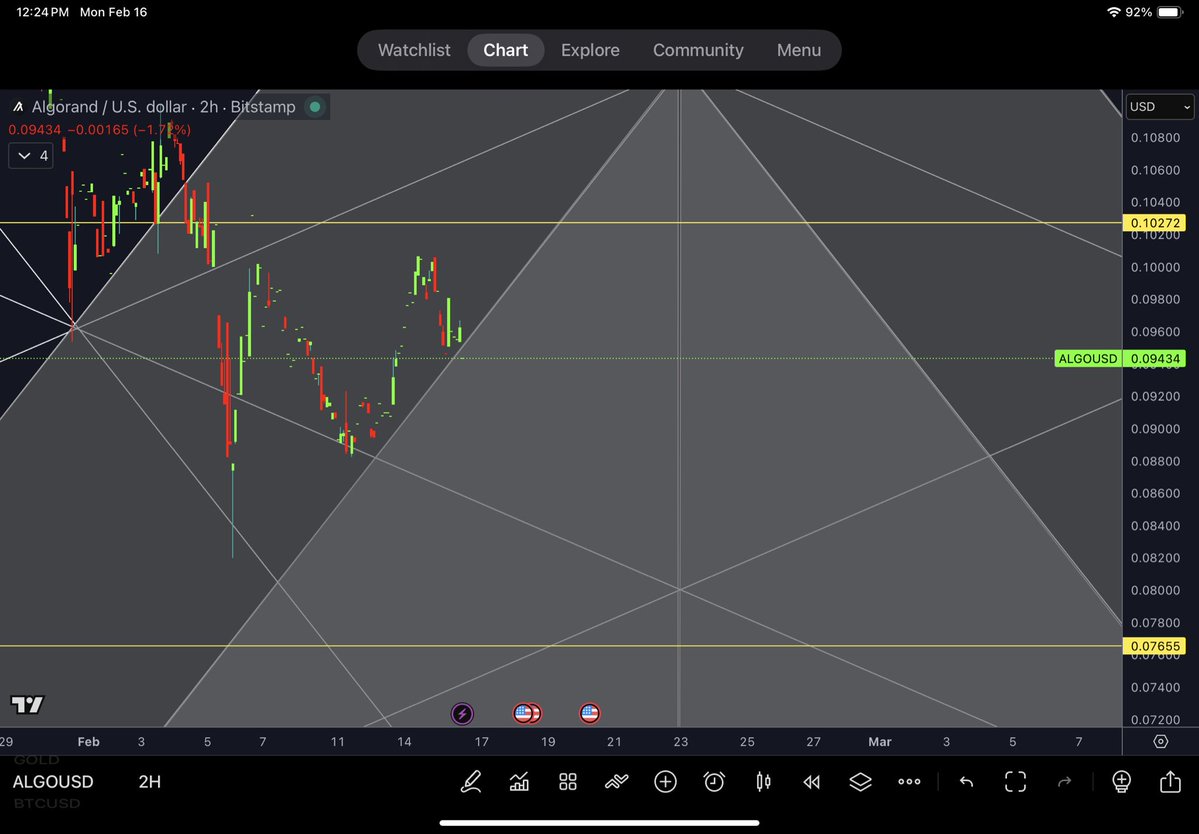Tap the purple lightning event marker
This screenshot has height=834, width=1199.
pos(462,714)
